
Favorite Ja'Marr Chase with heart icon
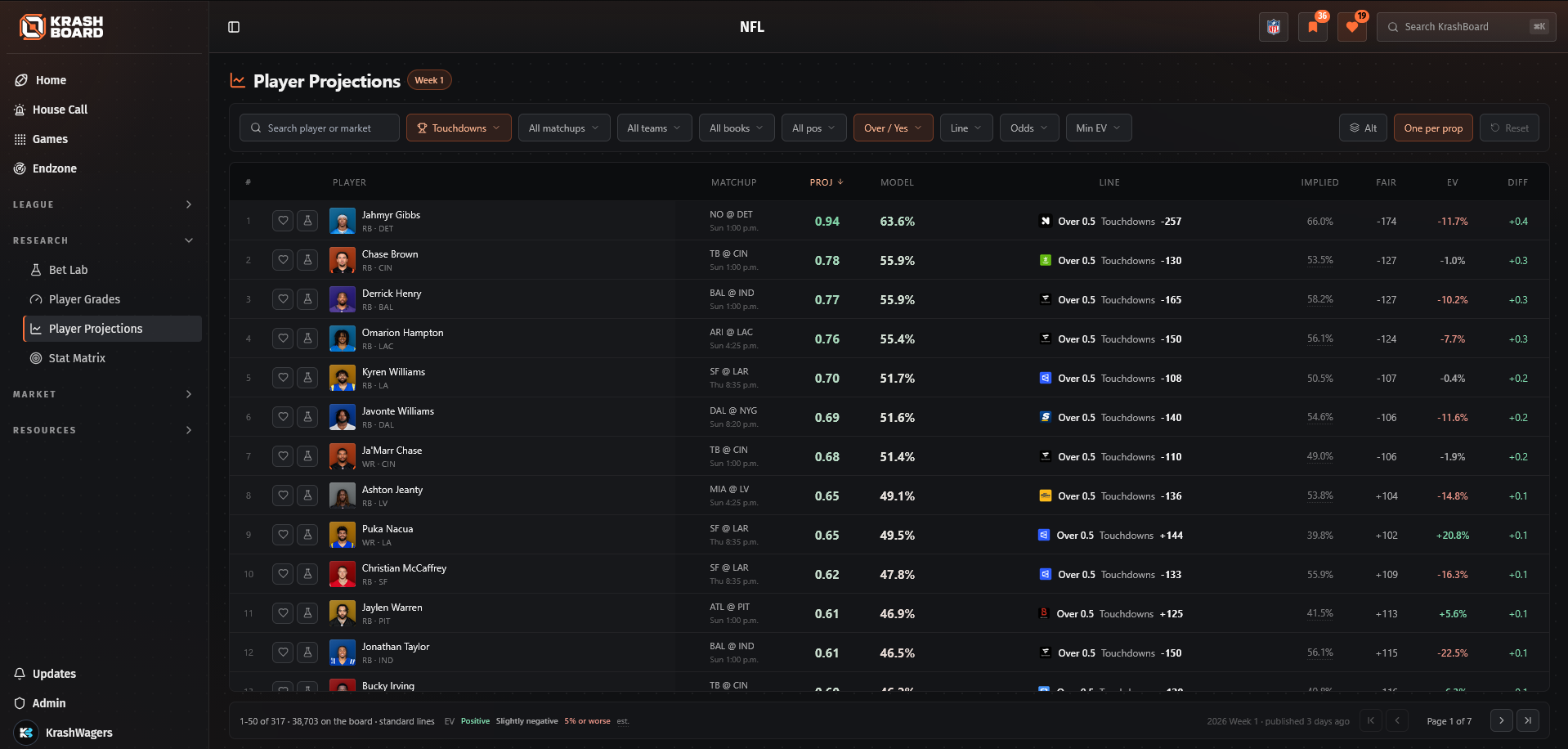point(283,455)
